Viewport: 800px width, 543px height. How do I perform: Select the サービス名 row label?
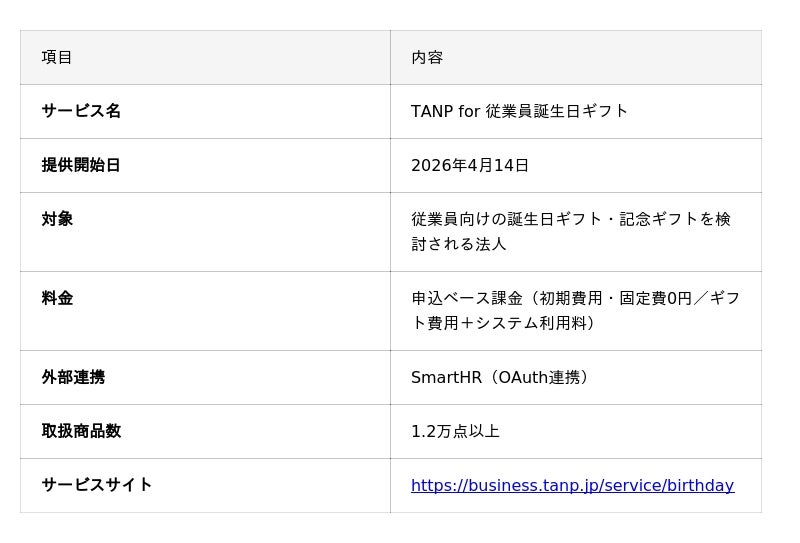click(x=81, y=111)
